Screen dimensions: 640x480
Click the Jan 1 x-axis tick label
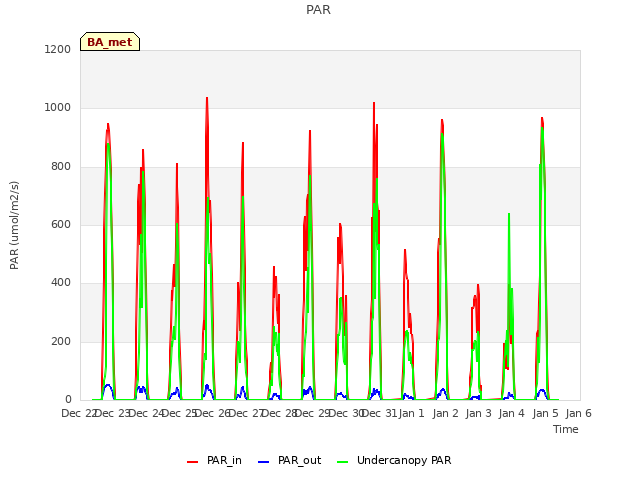click(412, 413)
